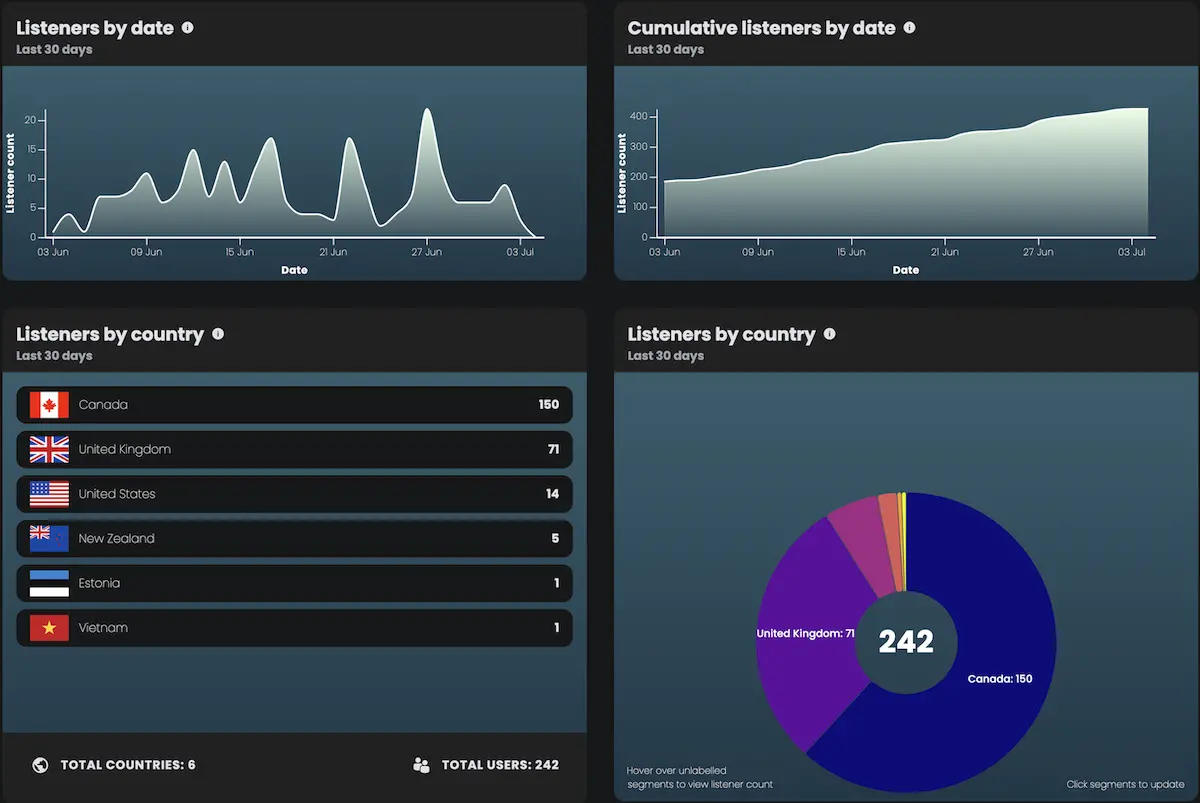
Task: Click the Cumulative listeners by date heading
Action: tap(761, 28)
